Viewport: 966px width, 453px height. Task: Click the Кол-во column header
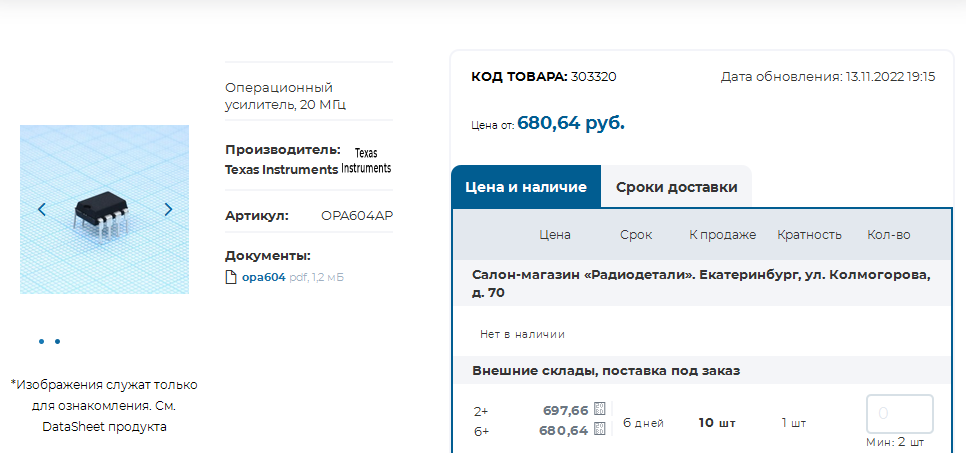[x=888, y=235]
